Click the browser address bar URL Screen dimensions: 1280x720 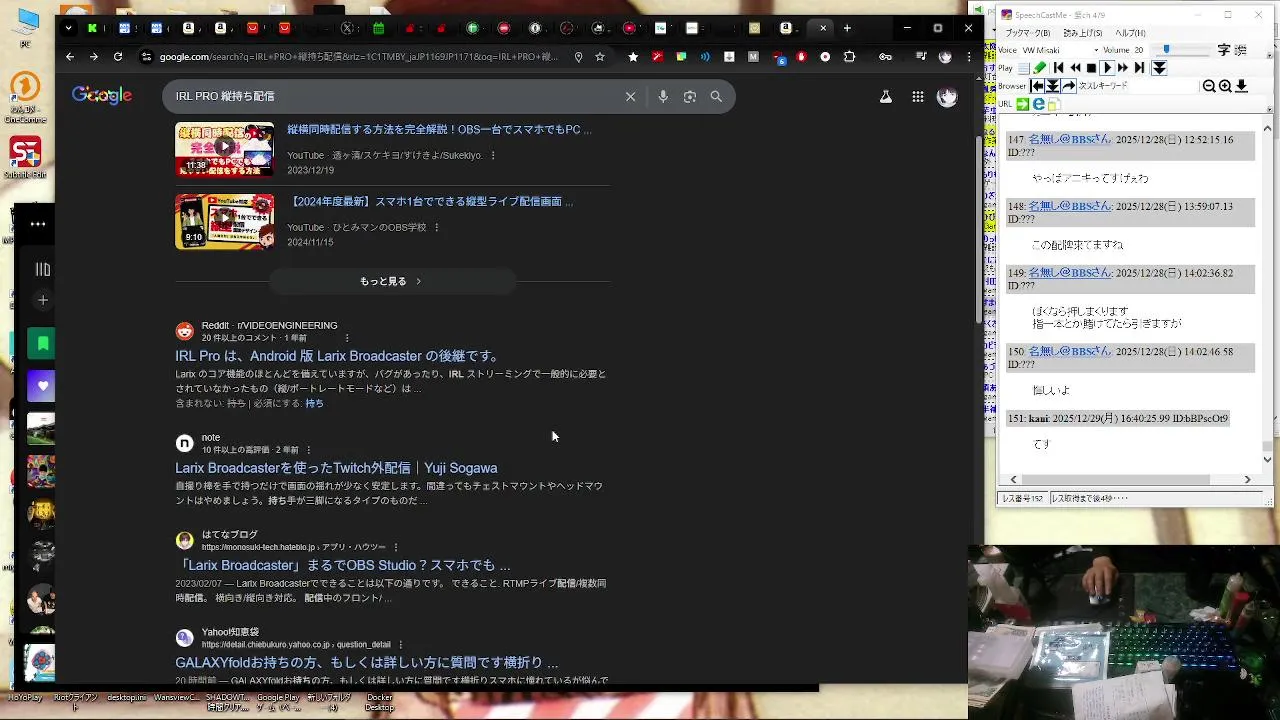tap(360, 57)
